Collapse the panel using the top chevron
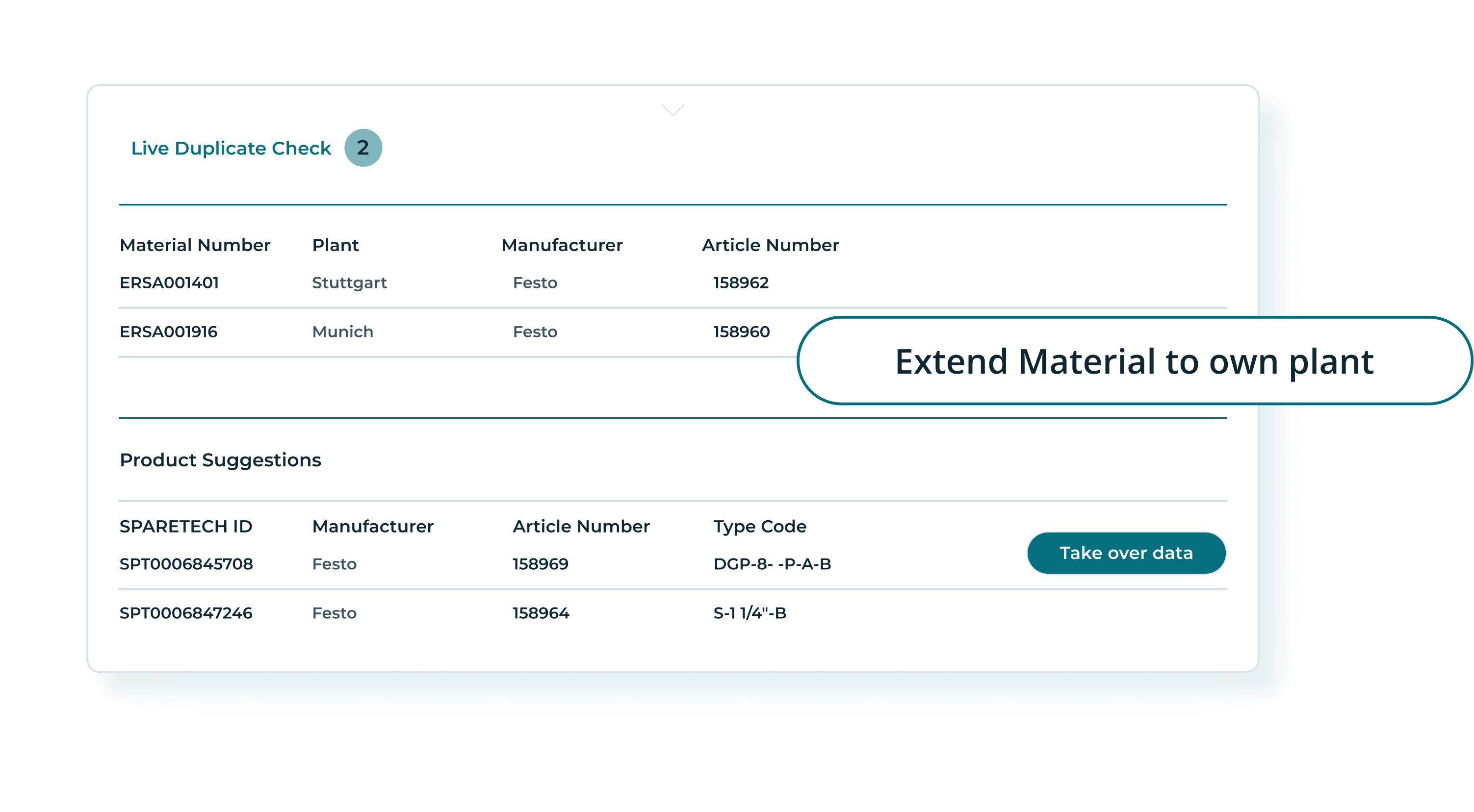The width and height of the screenshot is (1474, 812). click(672, 110)
